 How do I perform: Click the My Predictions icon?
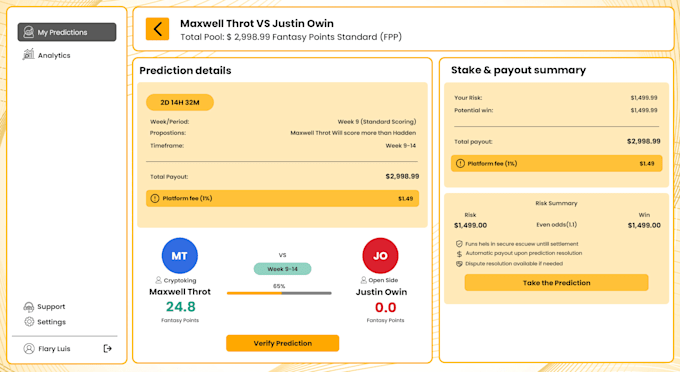(x=29, y=32)
